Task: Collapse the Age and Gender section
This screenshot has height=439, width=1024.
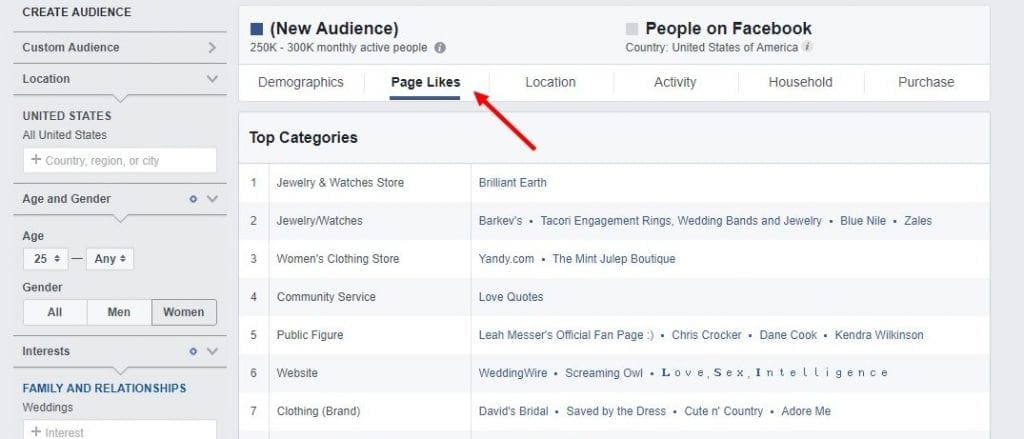Action: (212, 199)
